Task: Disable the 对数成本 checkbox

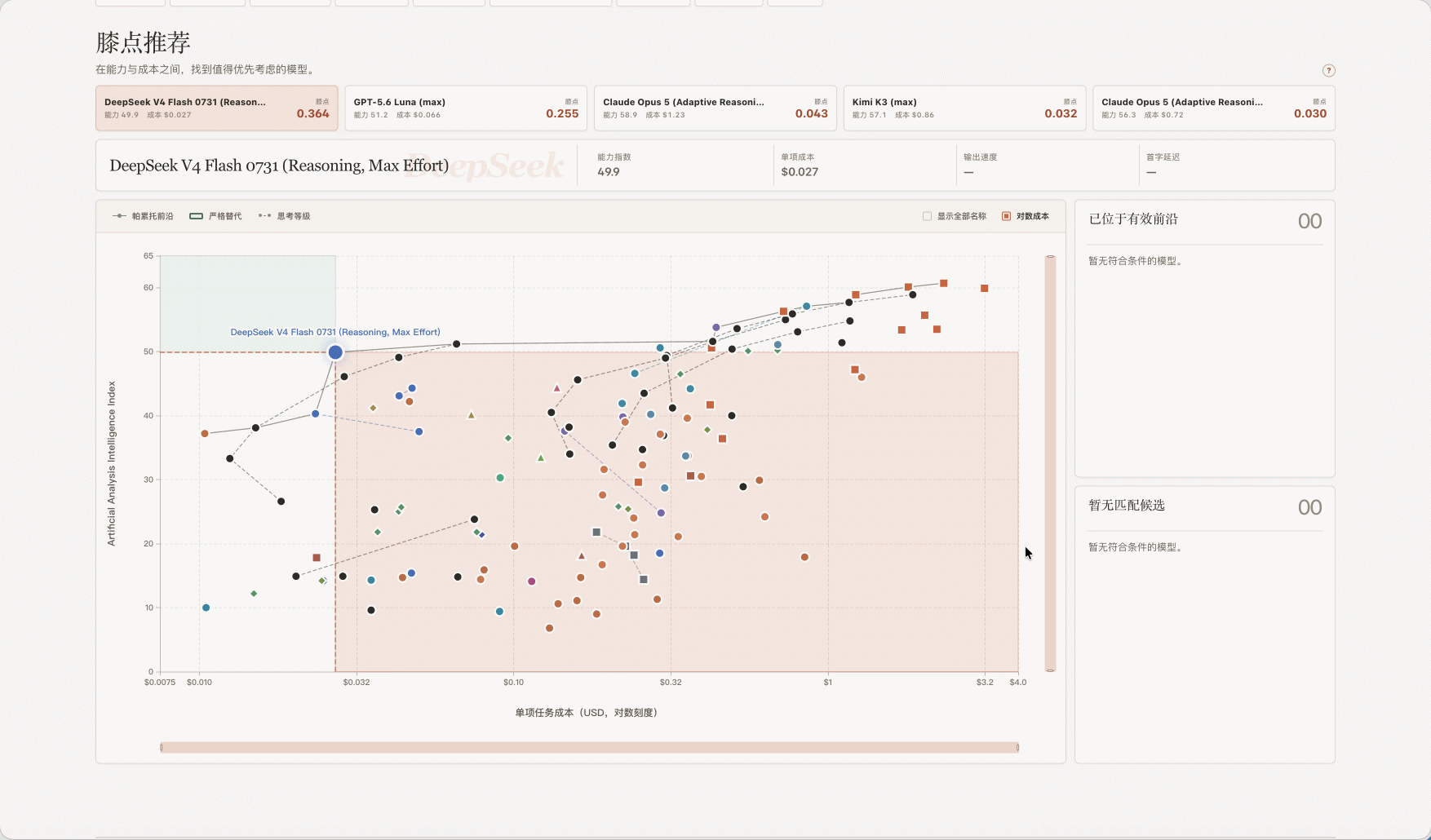Action: click(x=1006, y=216)
